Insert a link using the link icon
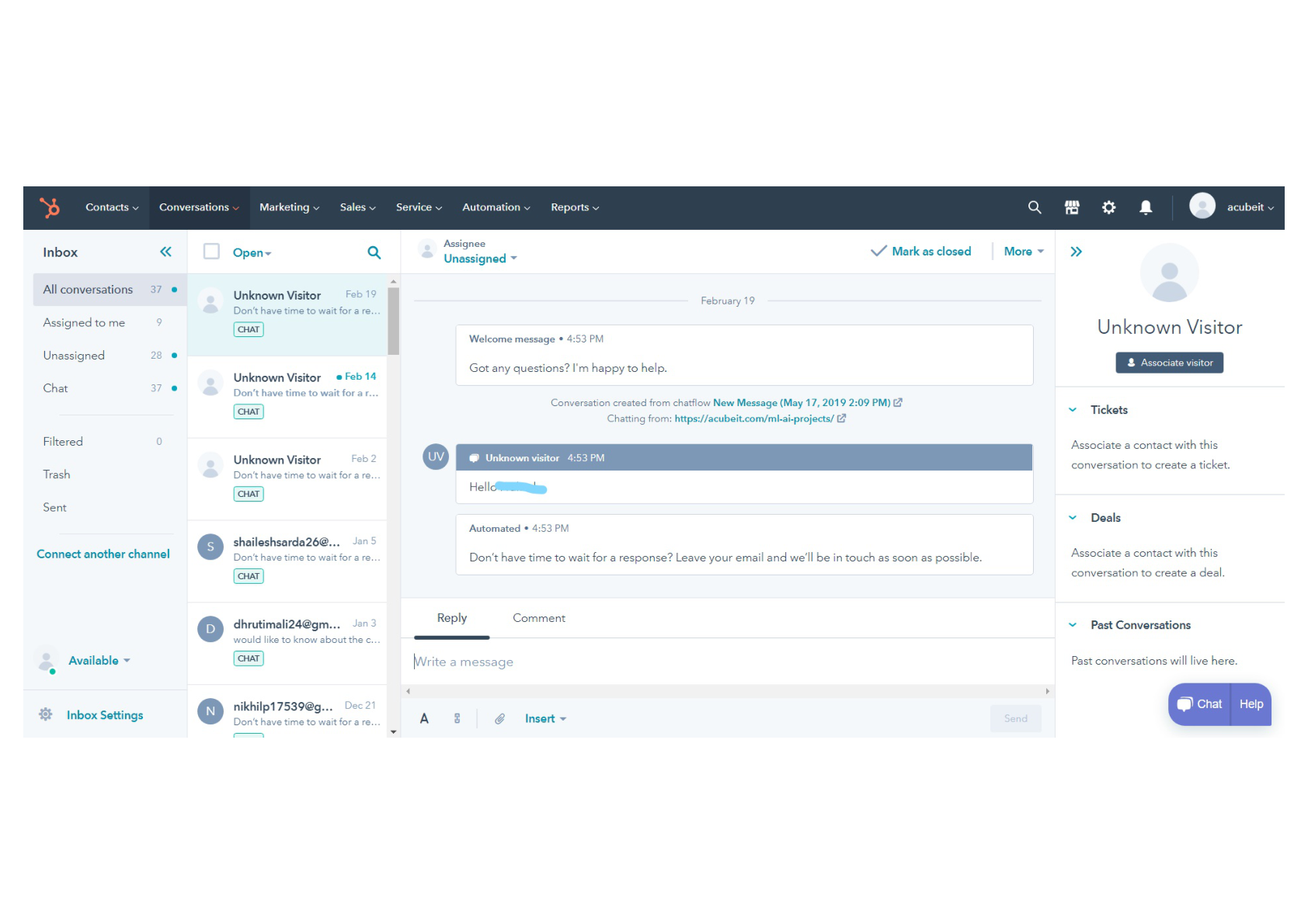Screen dimensions: 1308x924 (x=457, y=718)
